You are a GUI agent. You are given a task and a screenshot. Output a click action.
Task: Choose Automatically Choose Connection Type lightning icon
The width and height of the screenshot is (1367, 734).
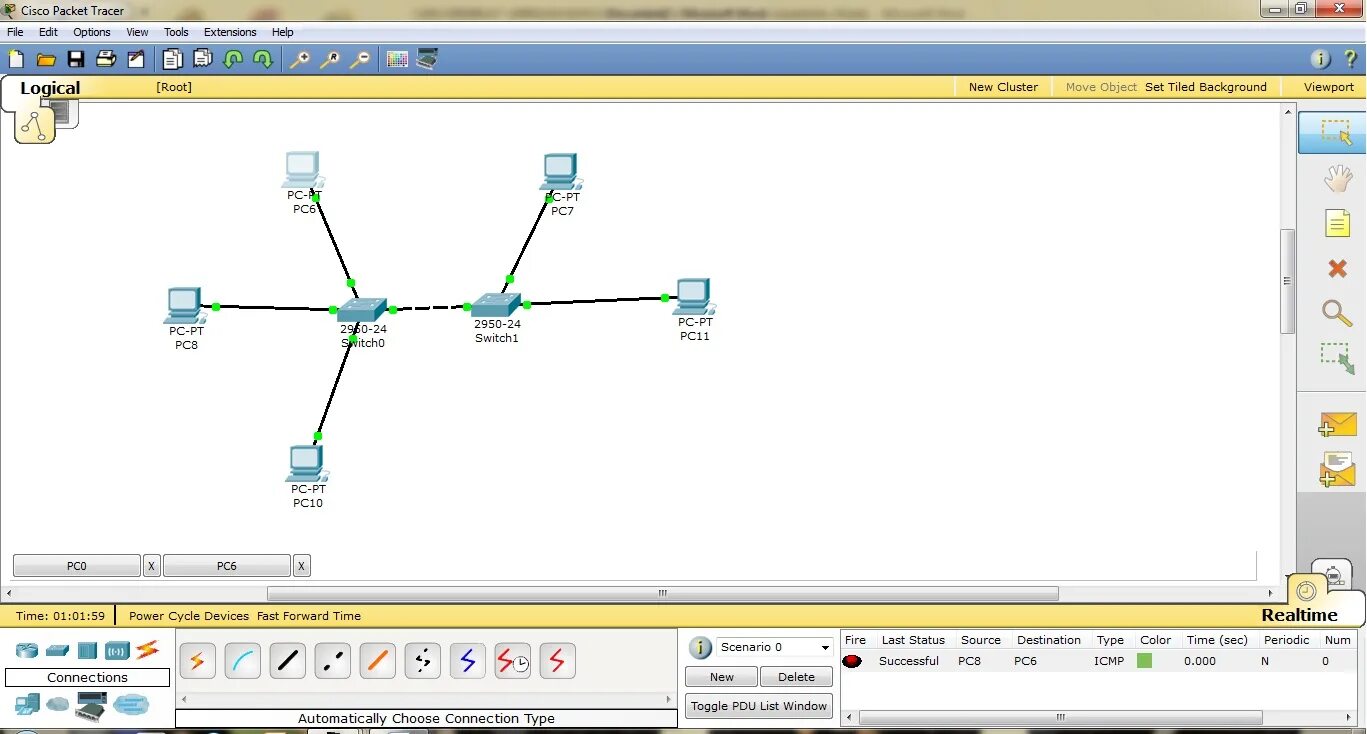tap(197, 660)
